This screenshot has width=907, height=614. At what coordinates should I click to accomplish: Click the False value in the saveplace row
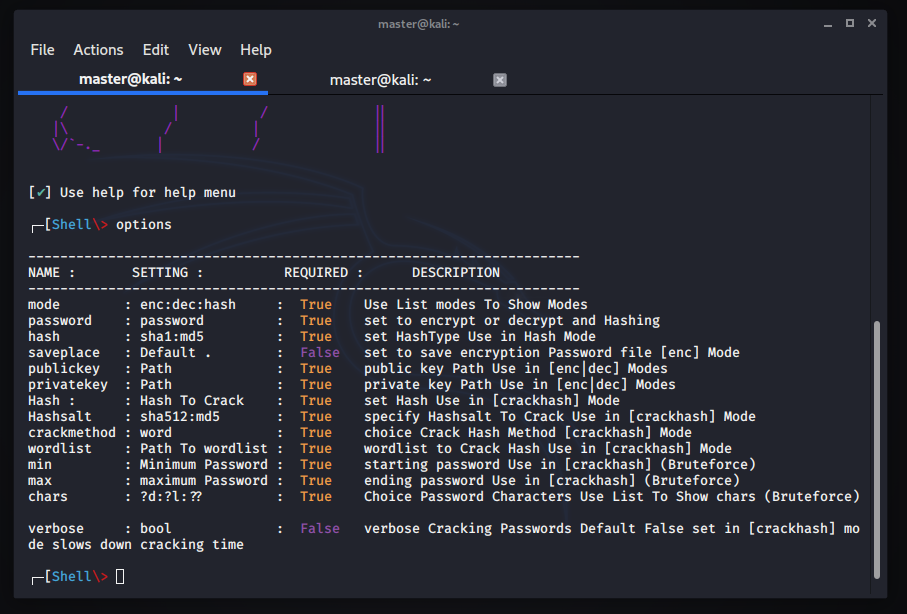(320, 352)
